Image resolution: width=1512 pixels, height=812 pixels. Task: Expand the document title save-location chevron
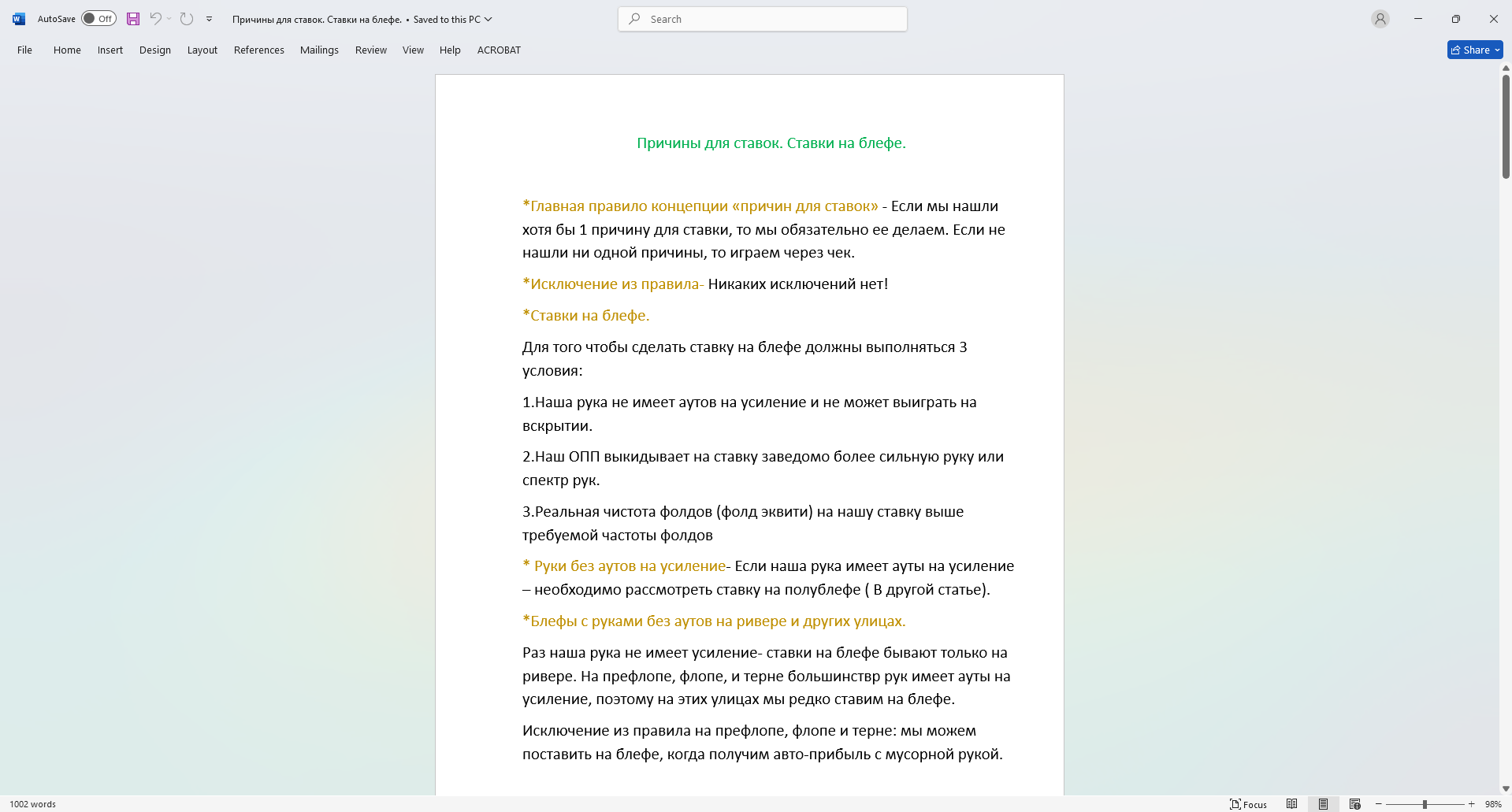pos(489,19)
